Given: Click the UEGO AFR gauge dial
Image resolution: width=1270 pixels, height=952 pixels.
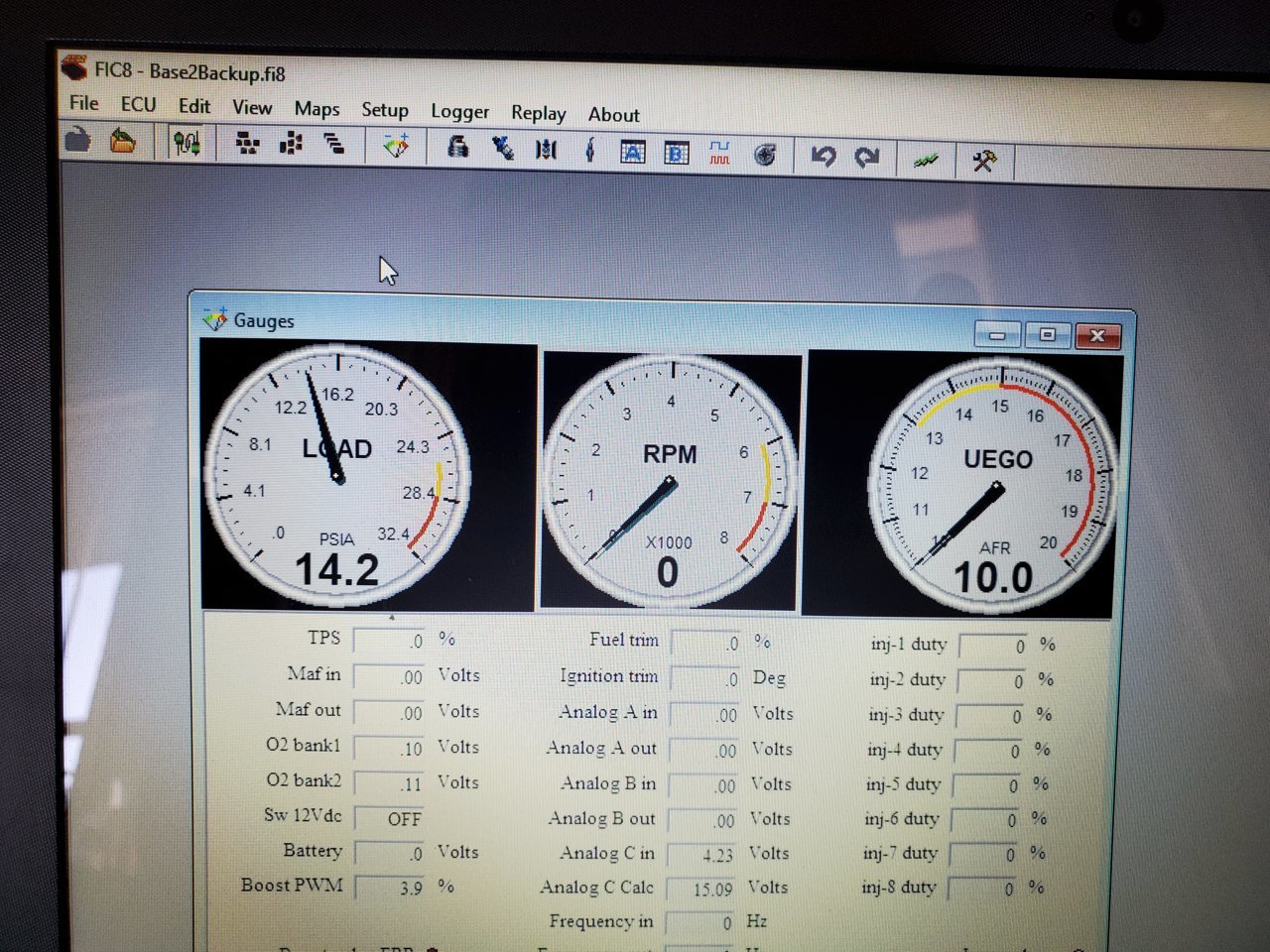Looking at the screenshot, I should (x=993, y=487).
